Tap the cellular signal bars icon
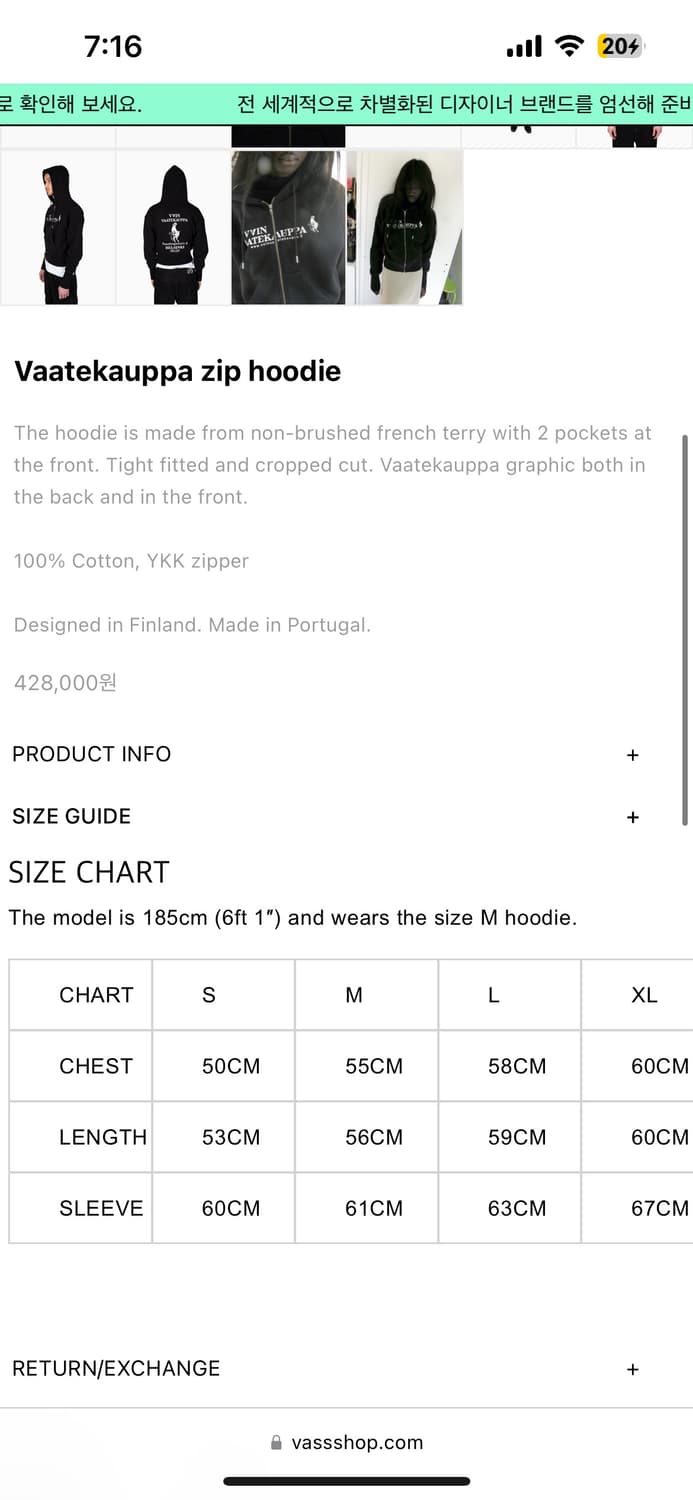 point(524,46)
